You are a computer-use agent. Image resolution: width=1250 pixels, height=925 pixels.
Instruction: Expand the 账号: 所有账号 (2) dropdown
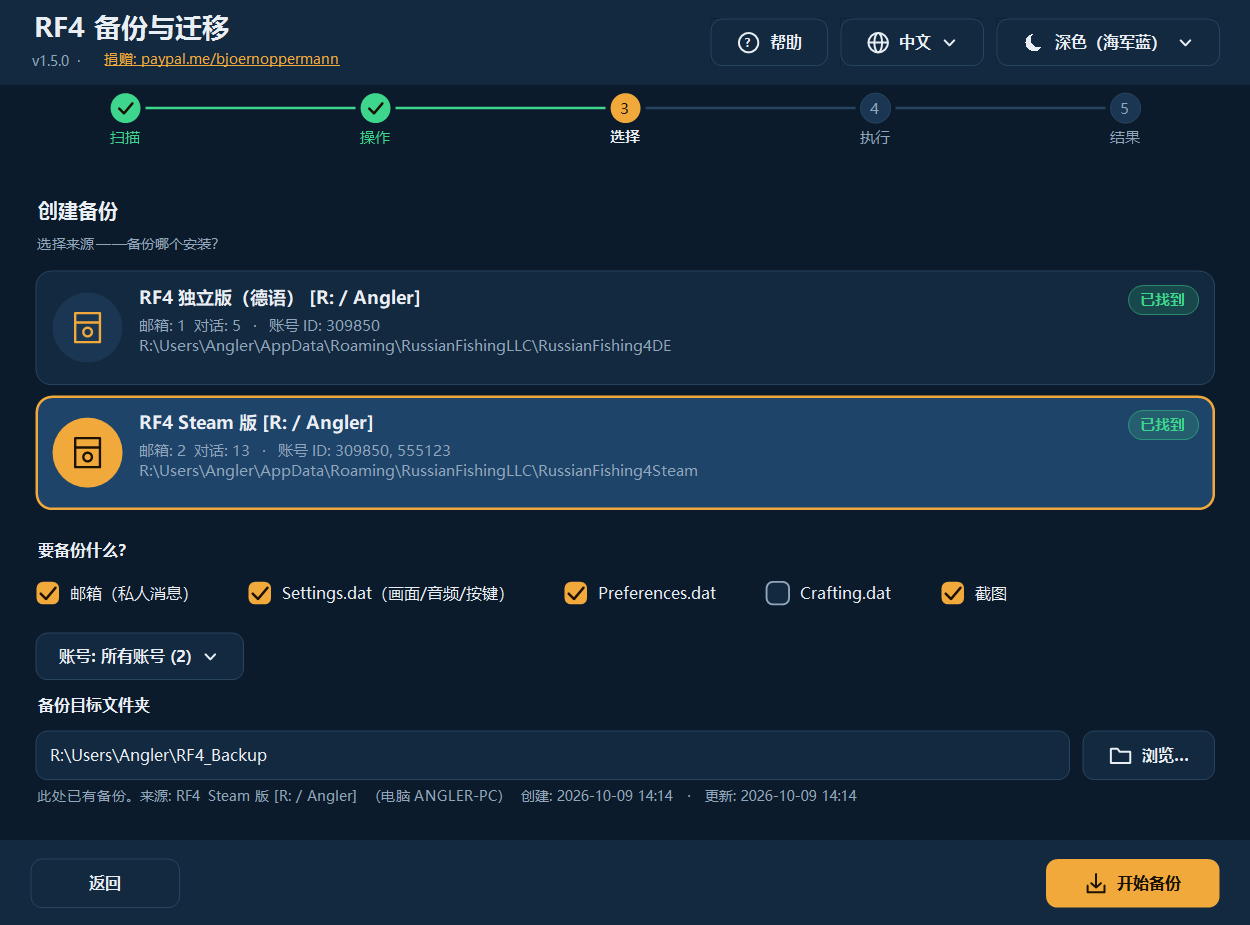coord(140,656)
